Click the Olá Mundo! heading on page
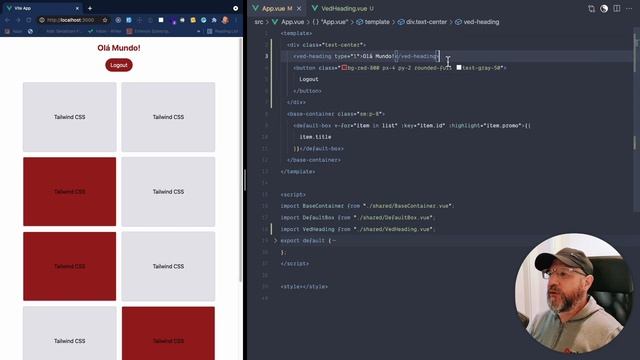The width and height of the screenshot is (640, 360). (119, 48)
